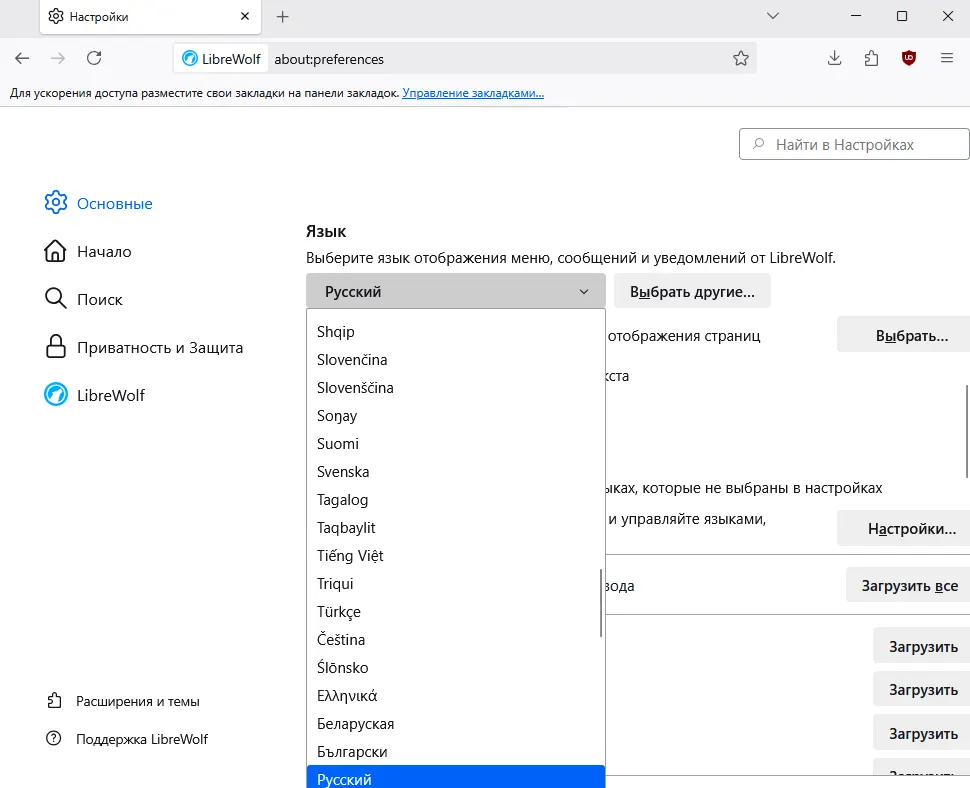Open the hamburger application menu
This screenshot has width=970, height=788.
point(946,59)
